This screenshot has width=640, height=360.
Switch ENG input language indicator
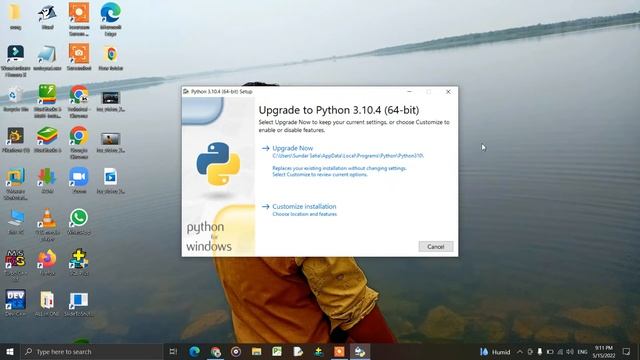click(582, 351)
